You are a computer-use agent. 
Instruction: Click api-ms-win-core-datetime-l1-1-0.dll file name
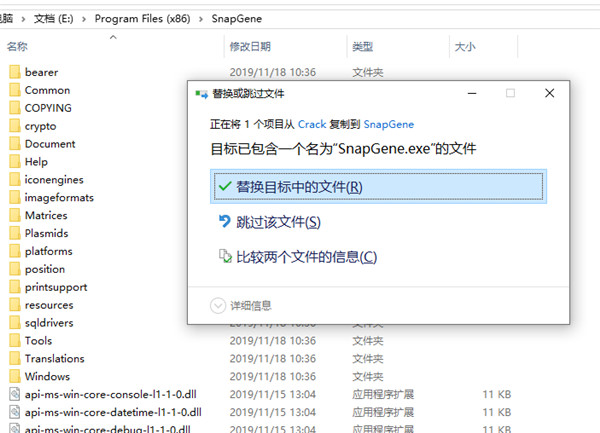coord(113,412)
